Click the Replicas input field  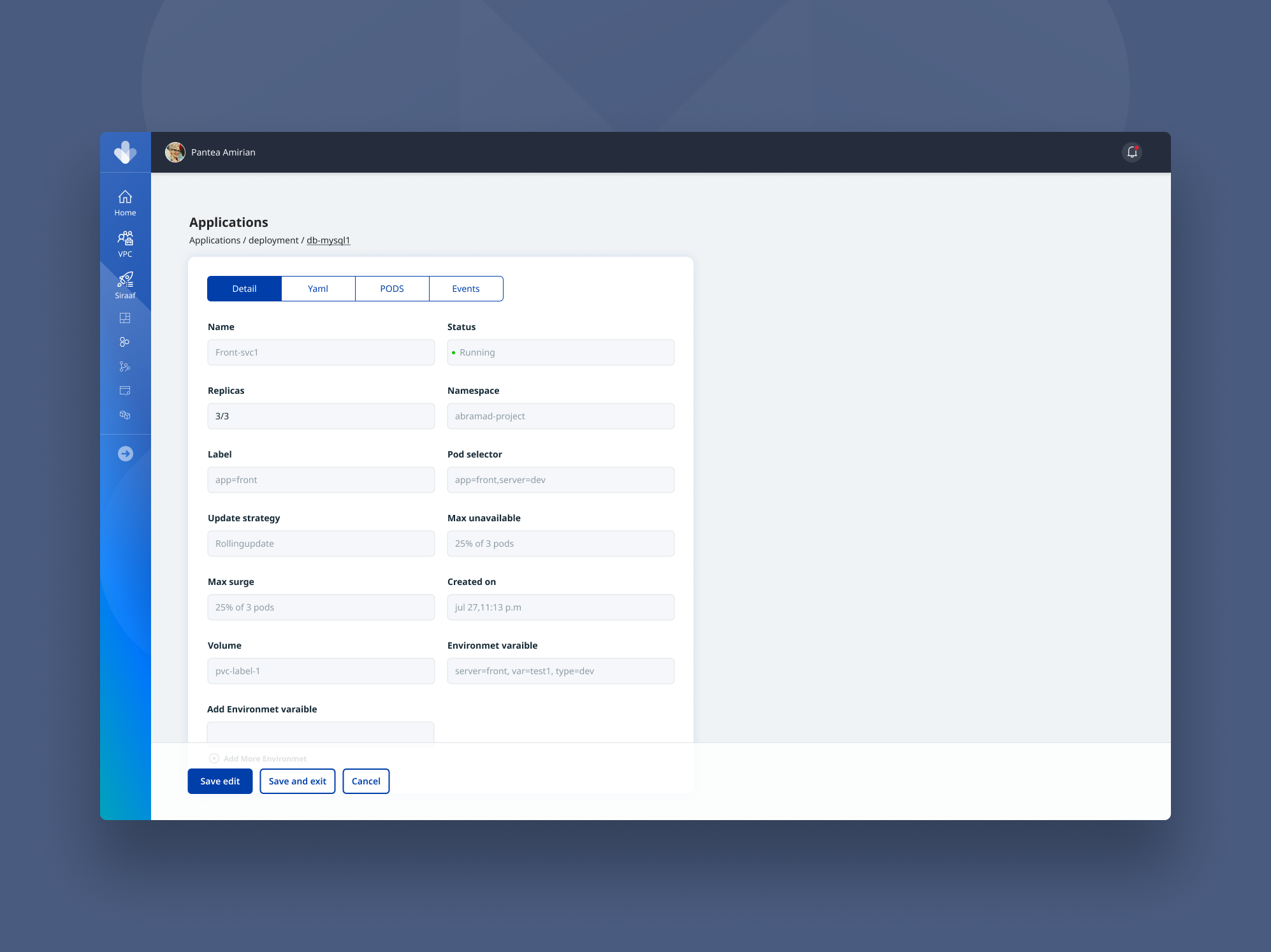(x=321, y=416)
